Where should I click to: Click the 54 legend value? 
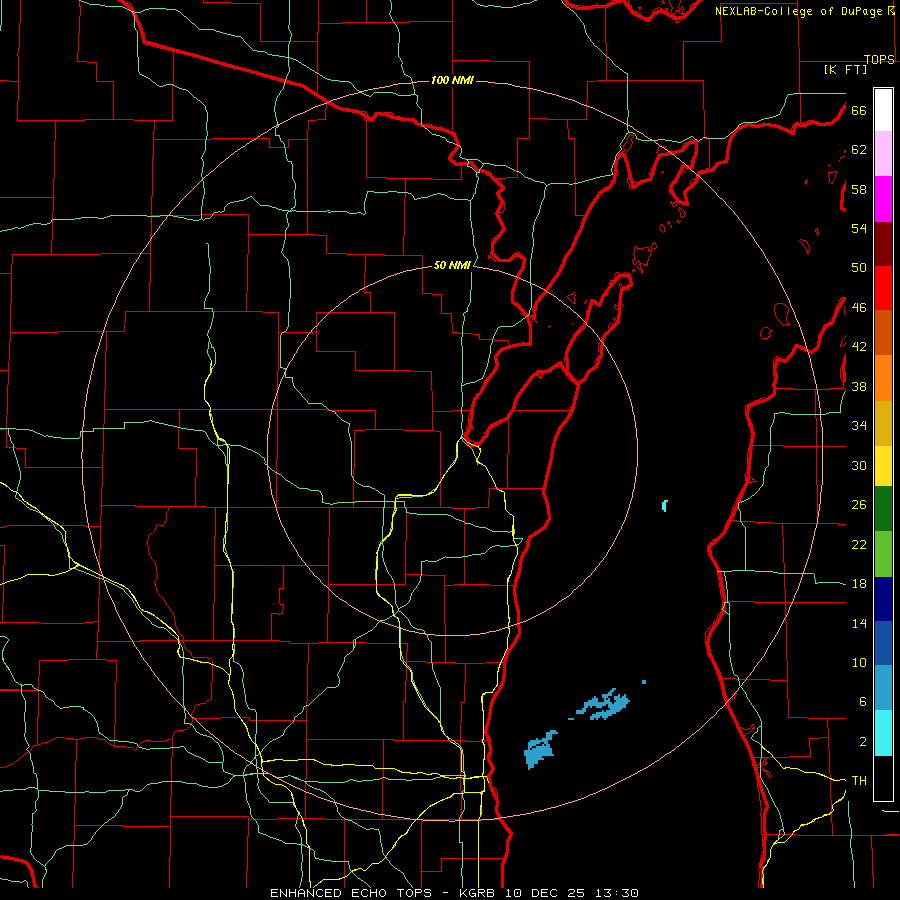tap(859, 228)
